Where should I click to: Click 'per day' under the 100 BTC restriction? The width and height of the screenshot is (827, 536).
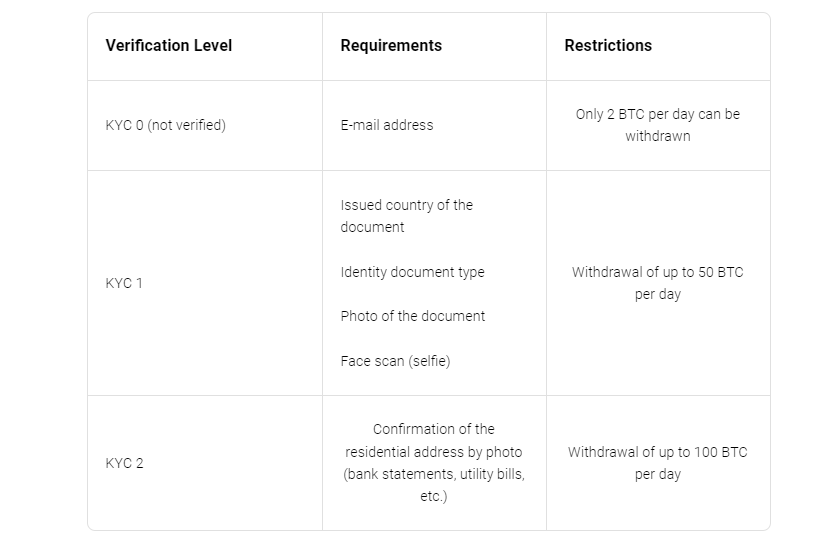pyautogui.click(x=658, y=474)
